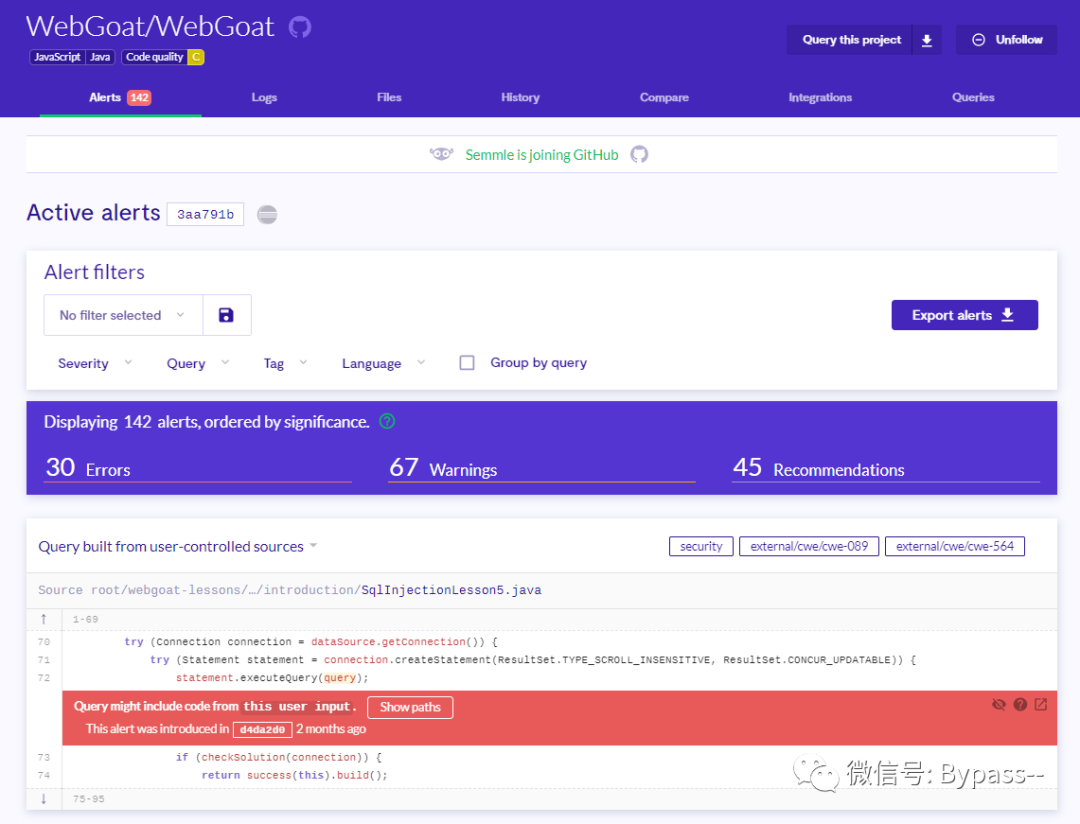Click the JavaScript language badge
The height and width of the screenshot is (824, 1080).
[x=57, y=57]
